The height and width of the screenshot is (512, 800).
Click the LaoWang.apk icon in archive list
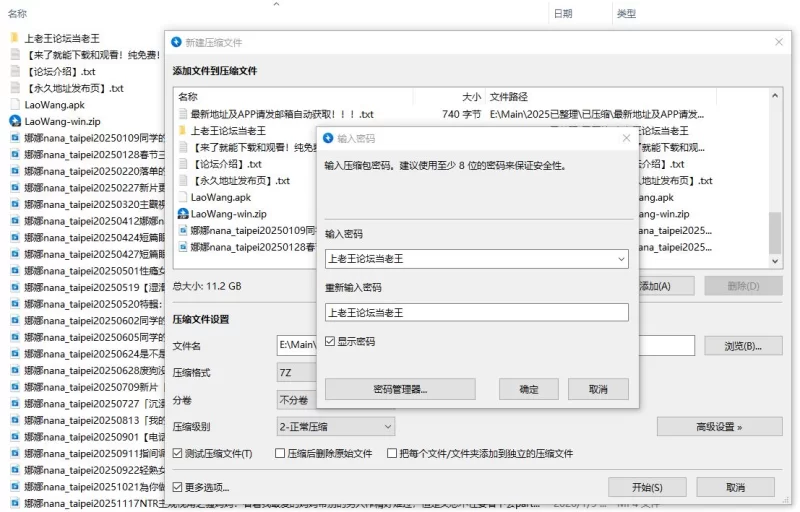point(183,197)
